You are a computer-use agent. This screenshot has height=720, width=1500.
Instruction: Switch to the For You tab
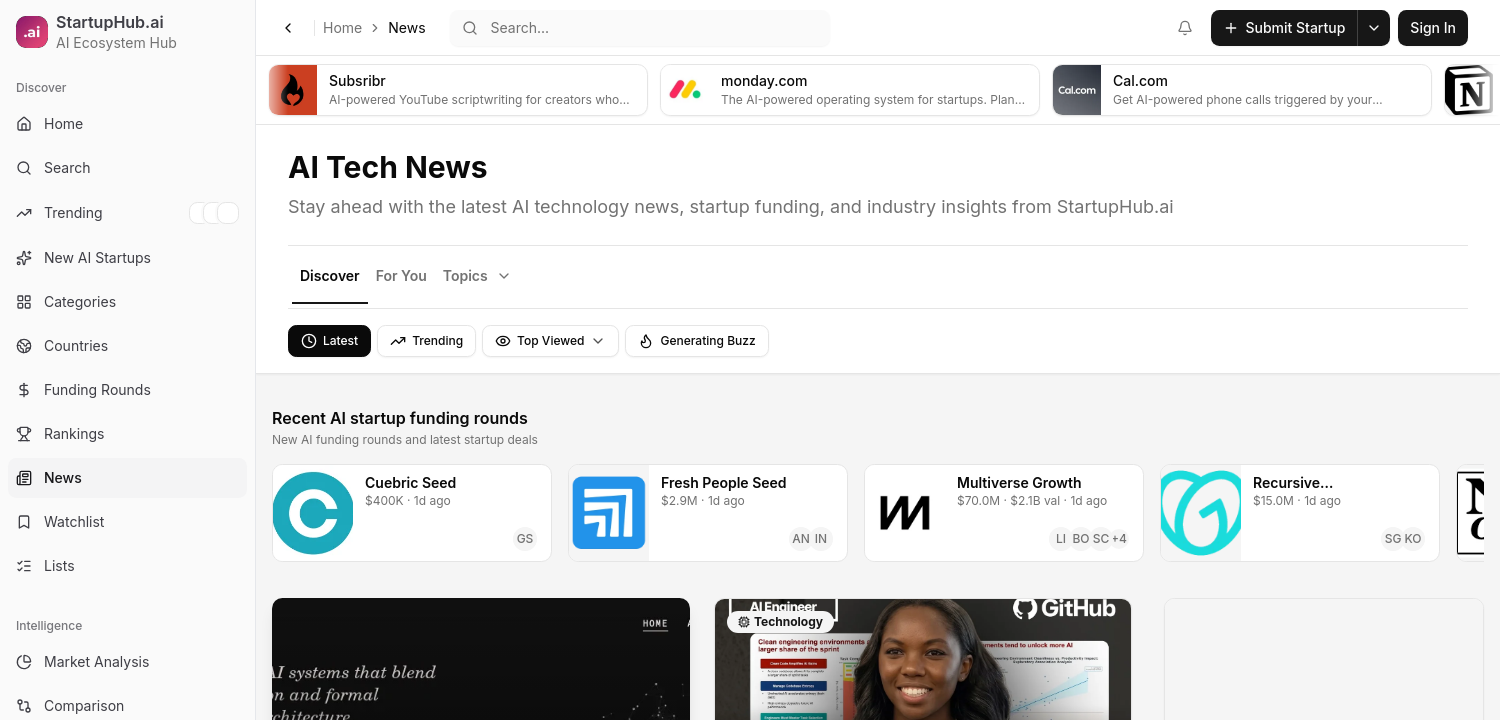click(x=401, y=276)
